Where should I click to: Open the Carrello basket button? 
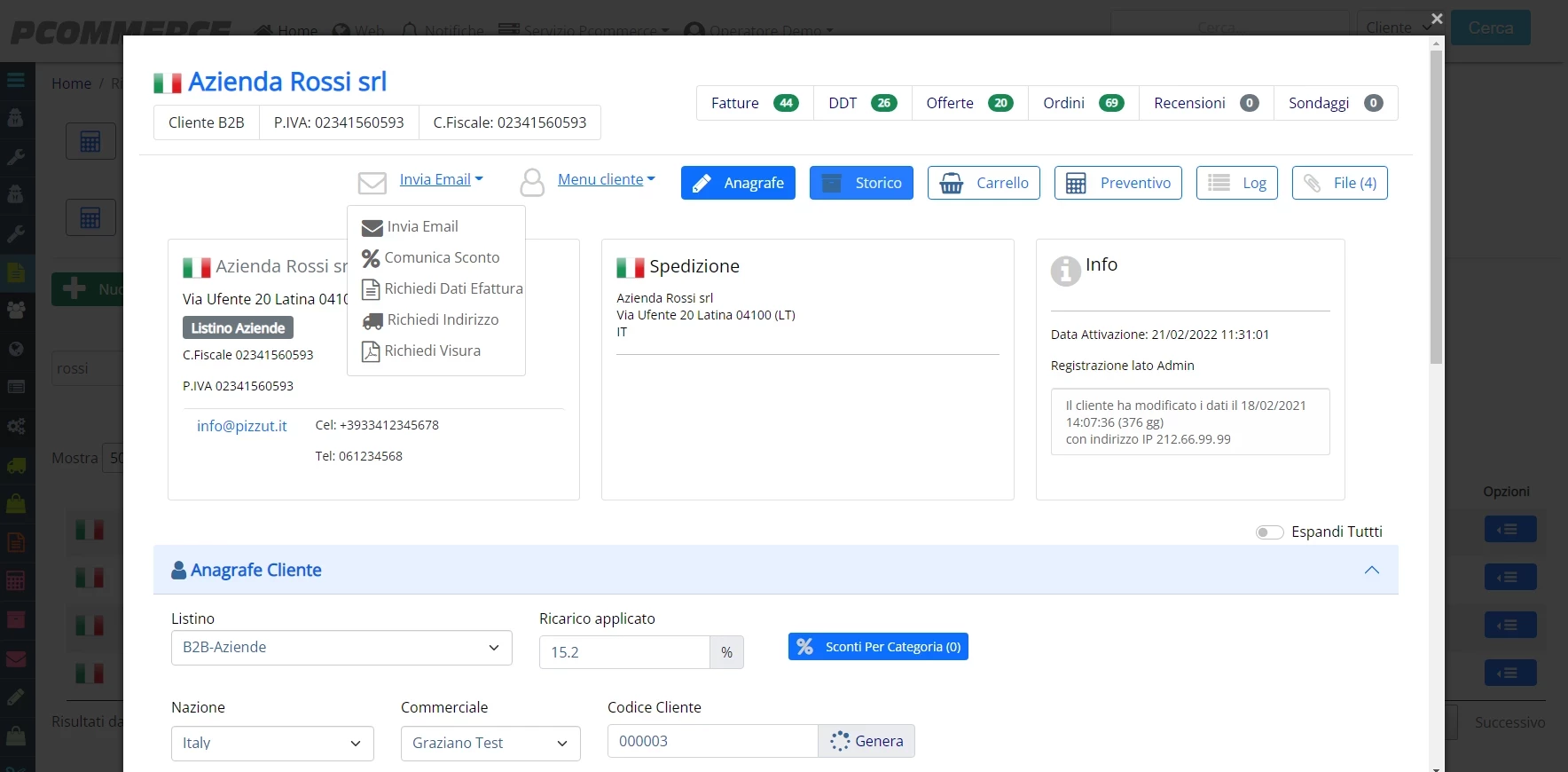pyautogui.click(x=984, y=183)
